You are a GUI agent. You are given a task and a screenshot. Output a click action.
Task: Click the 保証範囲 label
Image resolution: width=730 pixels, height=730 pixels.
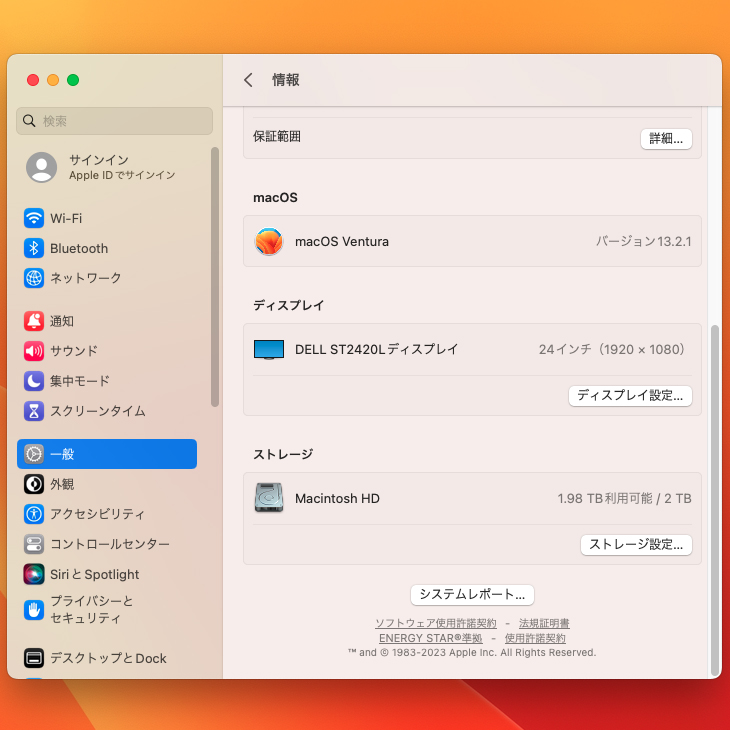click(277, 136)
